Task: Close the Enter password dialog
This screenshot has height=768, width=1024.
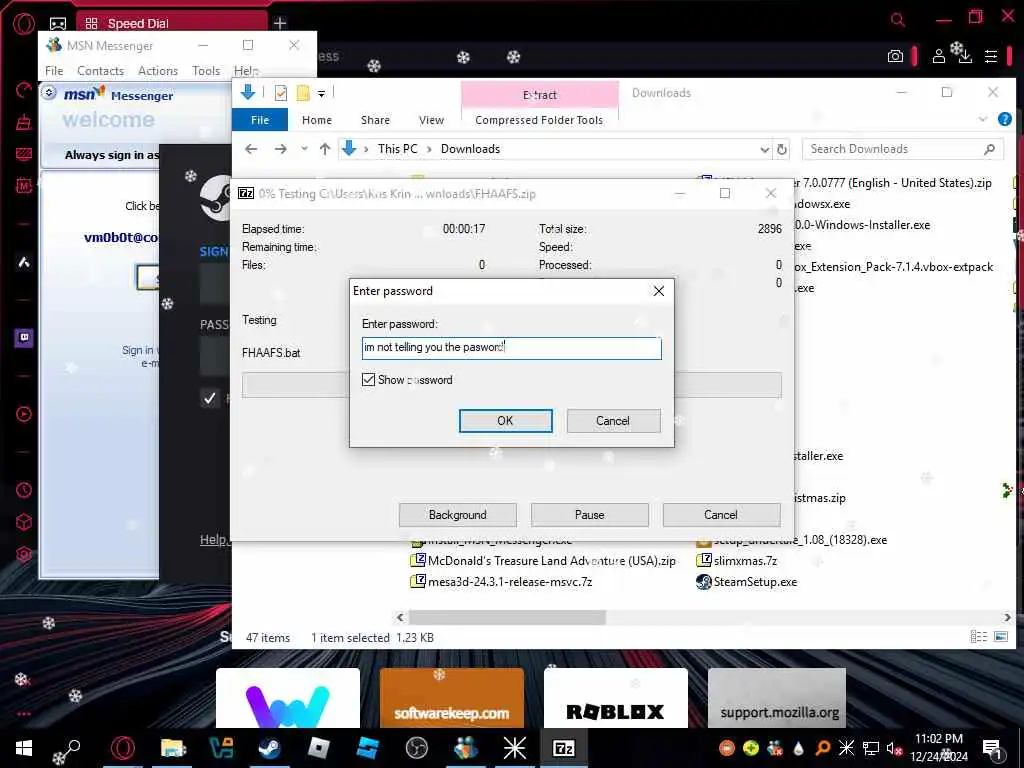Action: (x=659, y=291)
